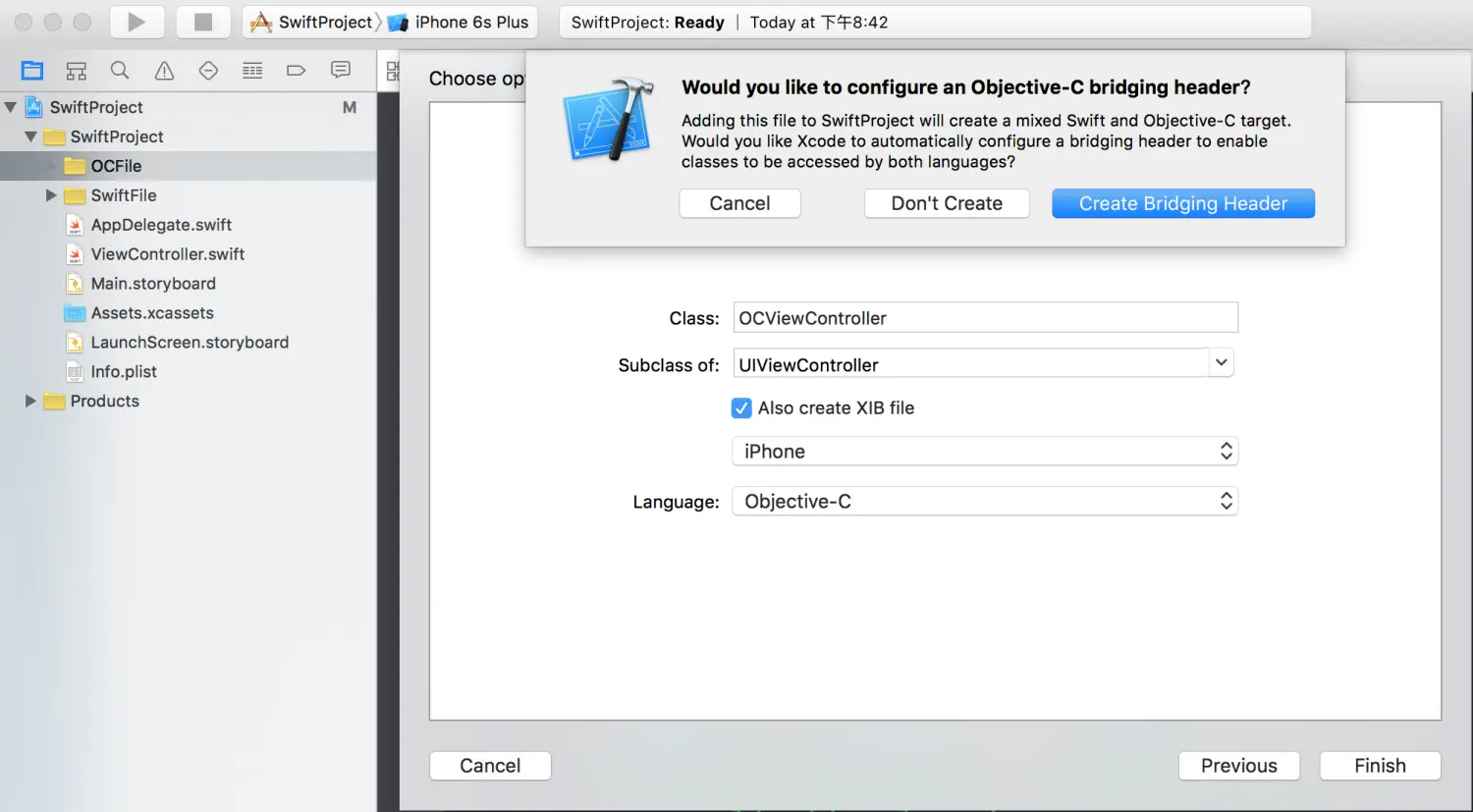Open ViewController.swift file

pyautogui.click(x=168, y=254)
